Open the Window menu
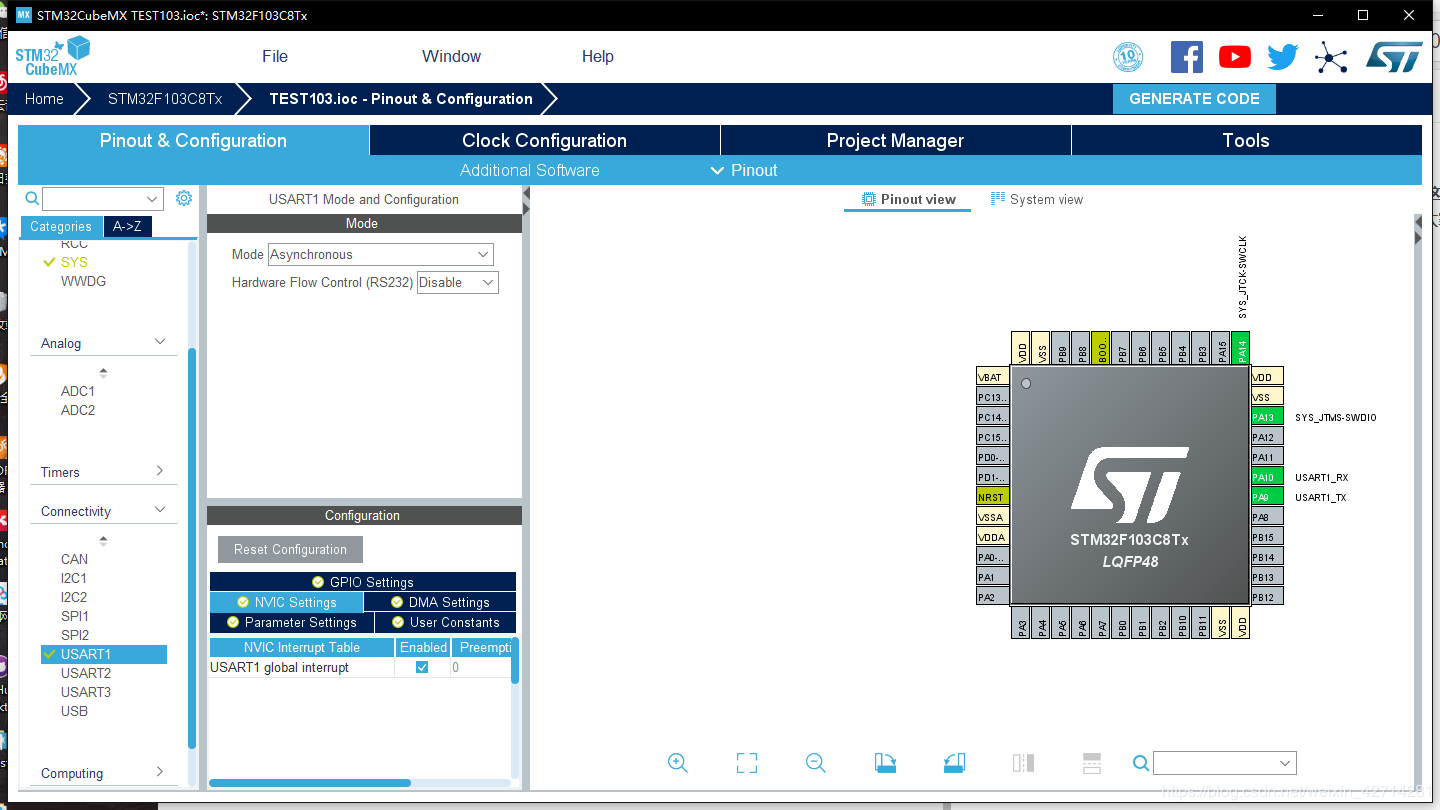Viewport: 1440px width, 810px height. [451, 56]
